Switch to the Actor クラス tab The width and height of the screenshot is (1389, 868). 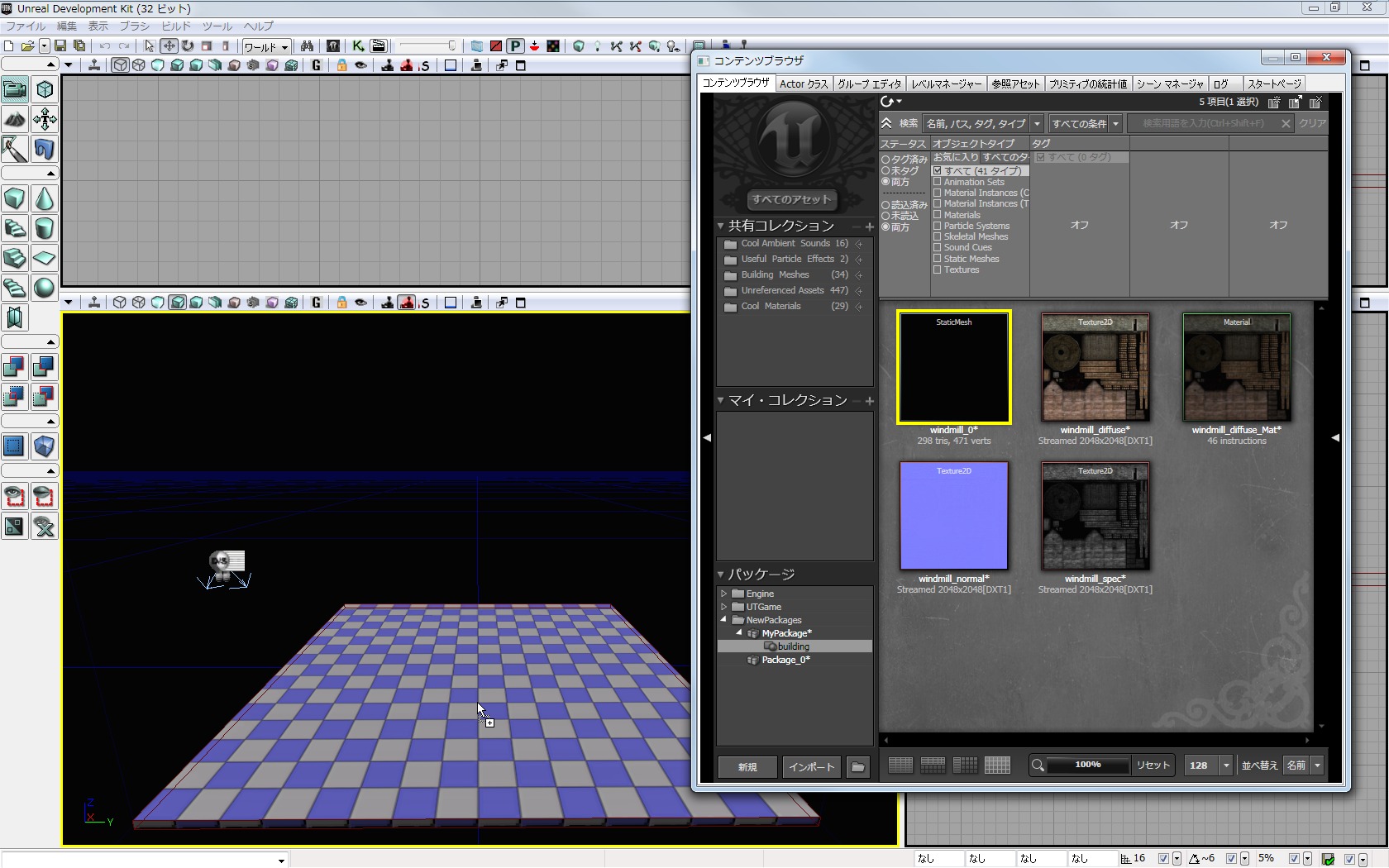(x=803, y=83)
